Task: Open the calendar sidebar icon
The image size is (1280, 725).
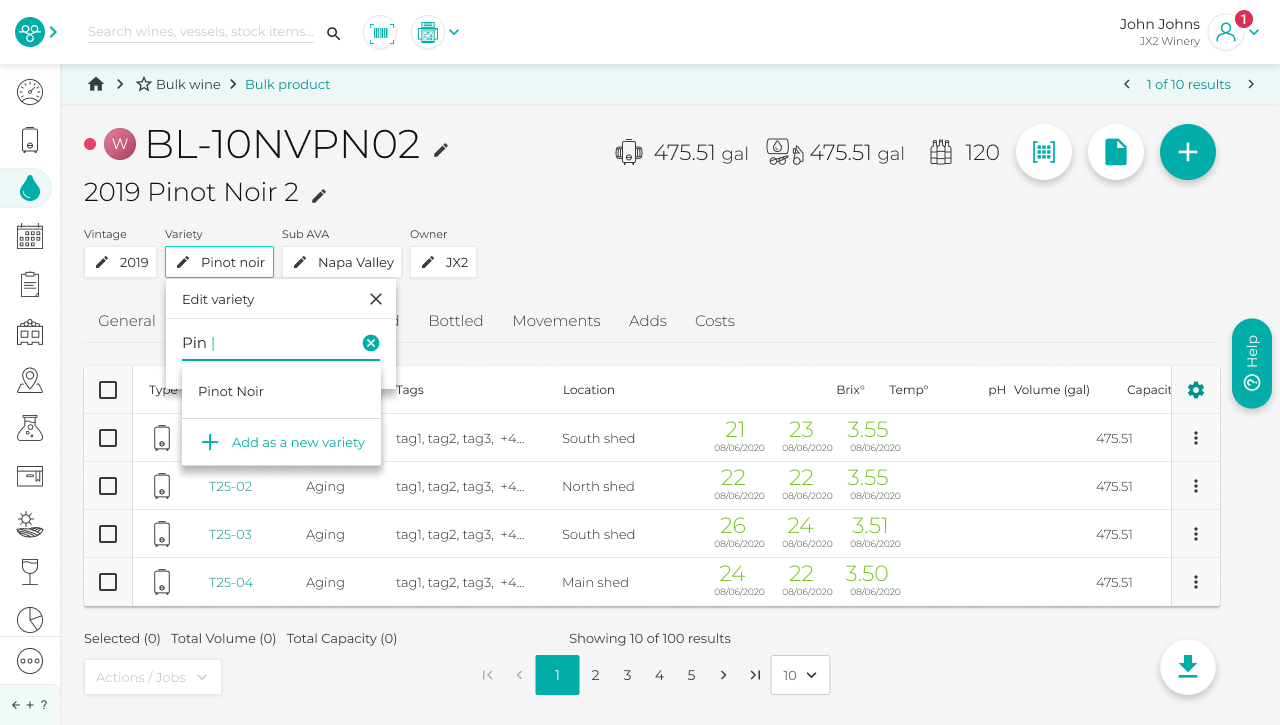Action: coord(30,236)
